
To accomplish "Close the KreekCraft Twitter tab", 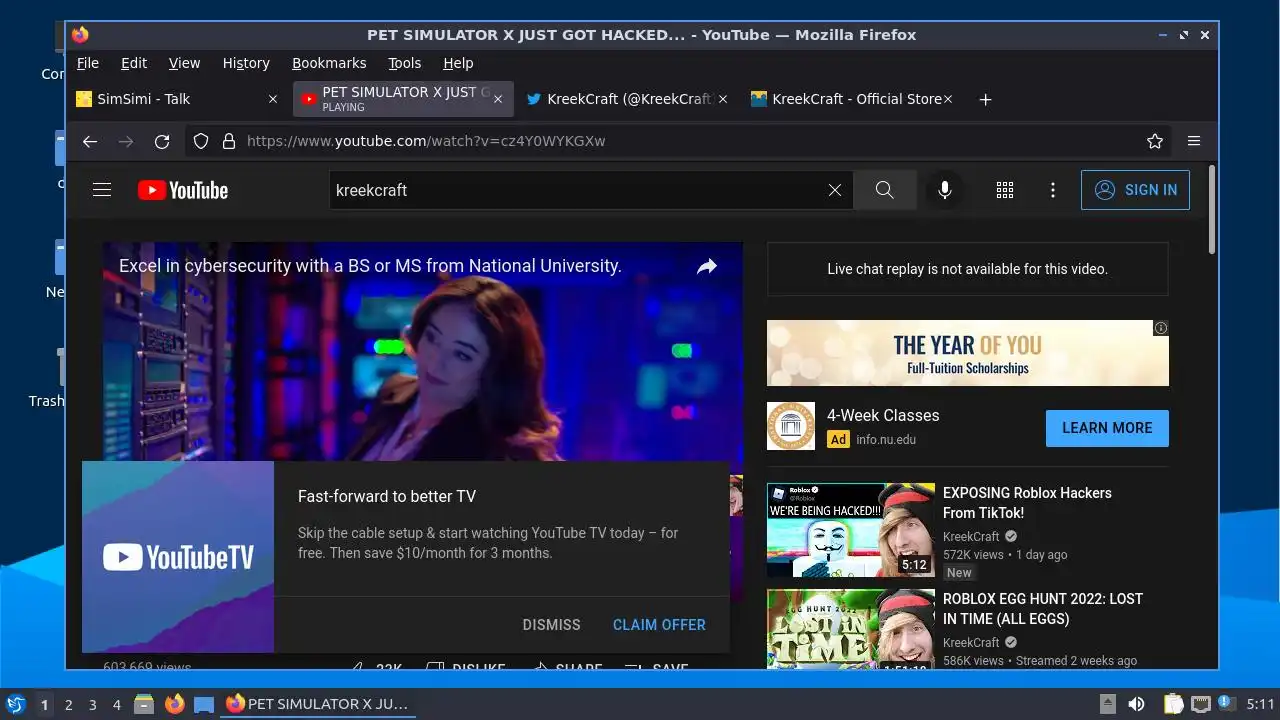I will pyautogui.click(x=723, y=99).
